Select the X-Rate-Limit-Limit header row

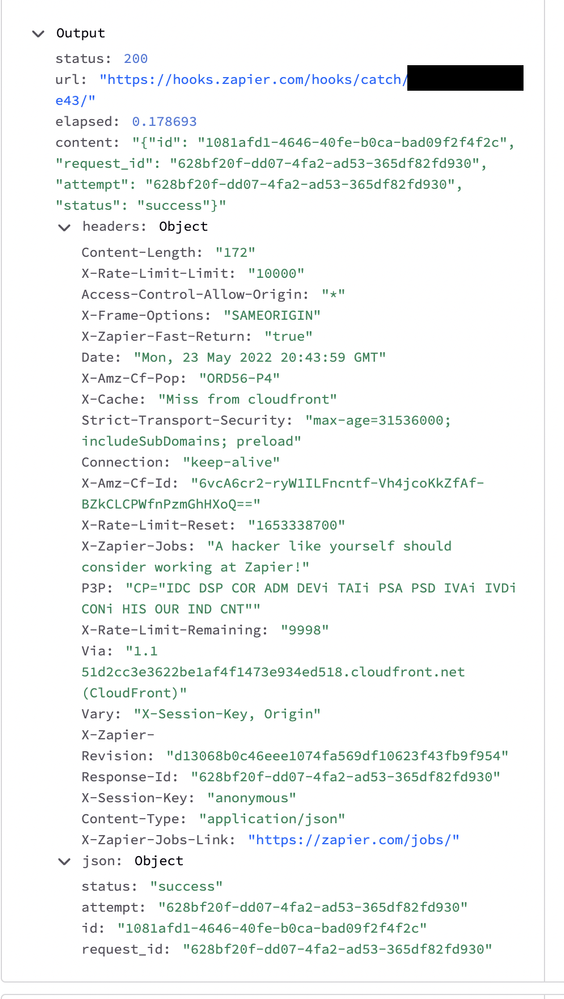(x=193, y=273)
